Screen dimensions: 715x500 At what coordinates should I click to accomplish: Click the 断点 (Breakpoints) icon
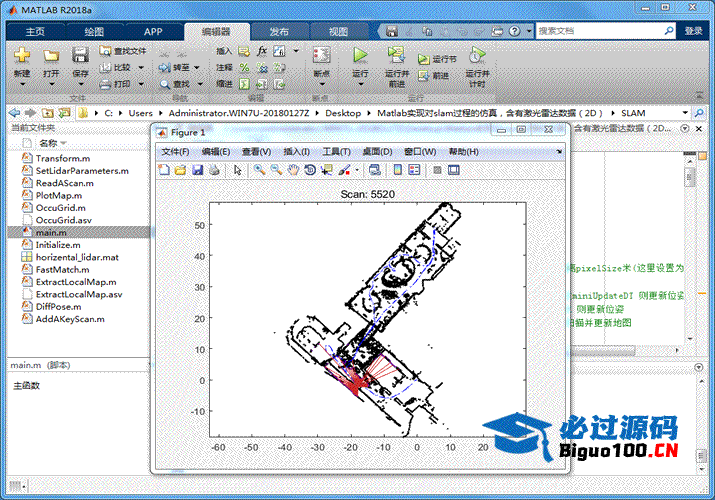pos(321,55)
